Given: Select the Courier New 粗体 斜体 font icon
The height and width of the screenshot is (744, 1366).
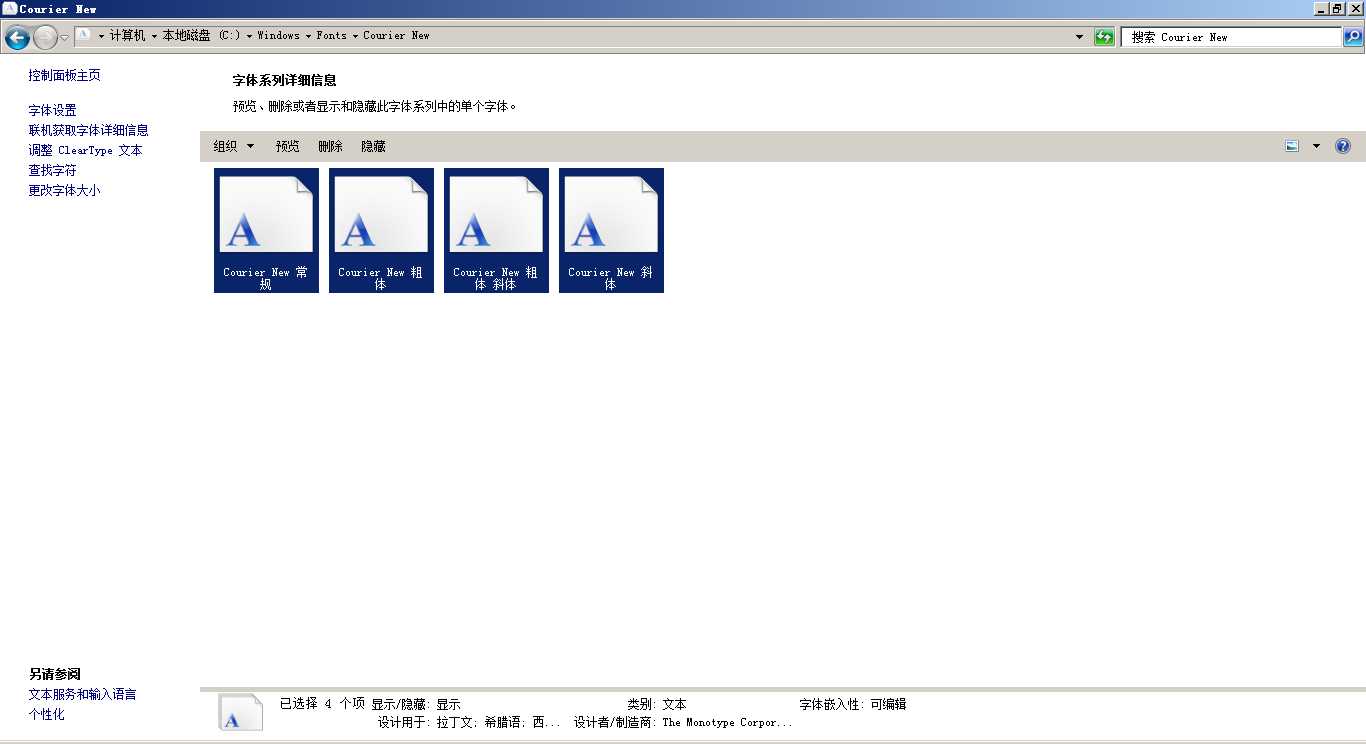Looking at the screenshot, I should tap(496, 230).
